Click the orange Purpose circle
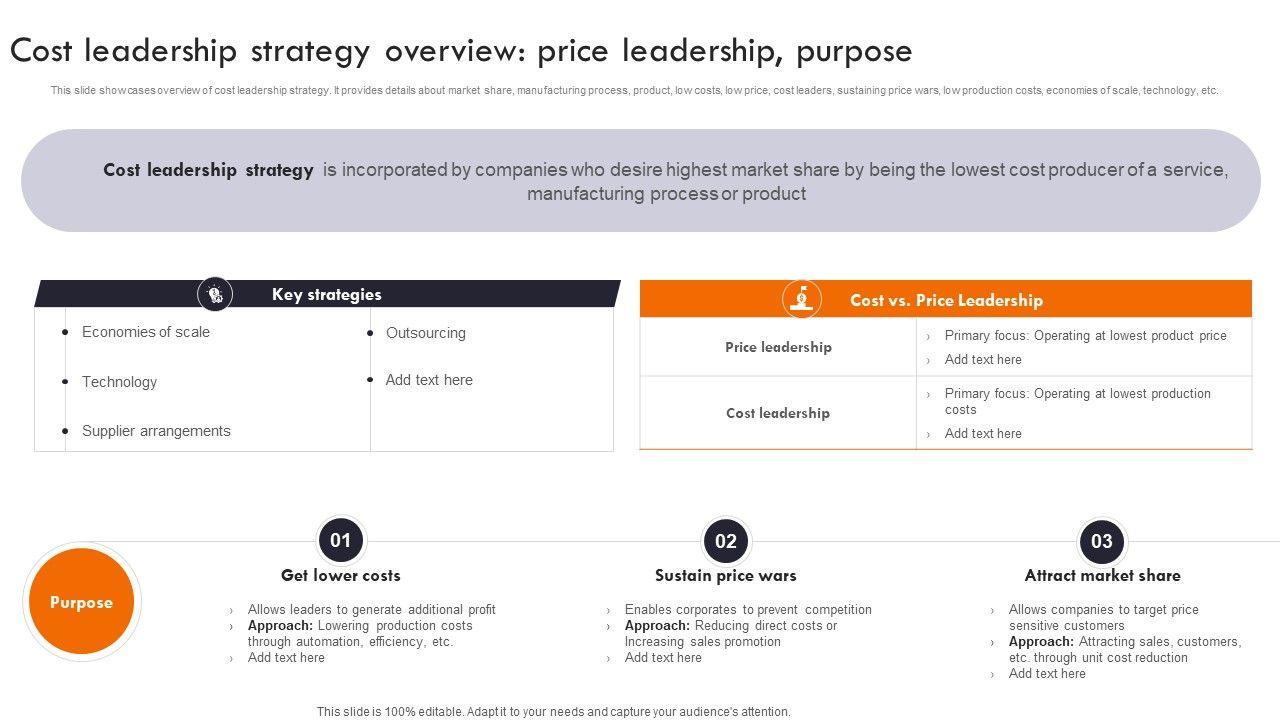The height and width of the screenshot is (720, 1280). click(x=81, y=602)
